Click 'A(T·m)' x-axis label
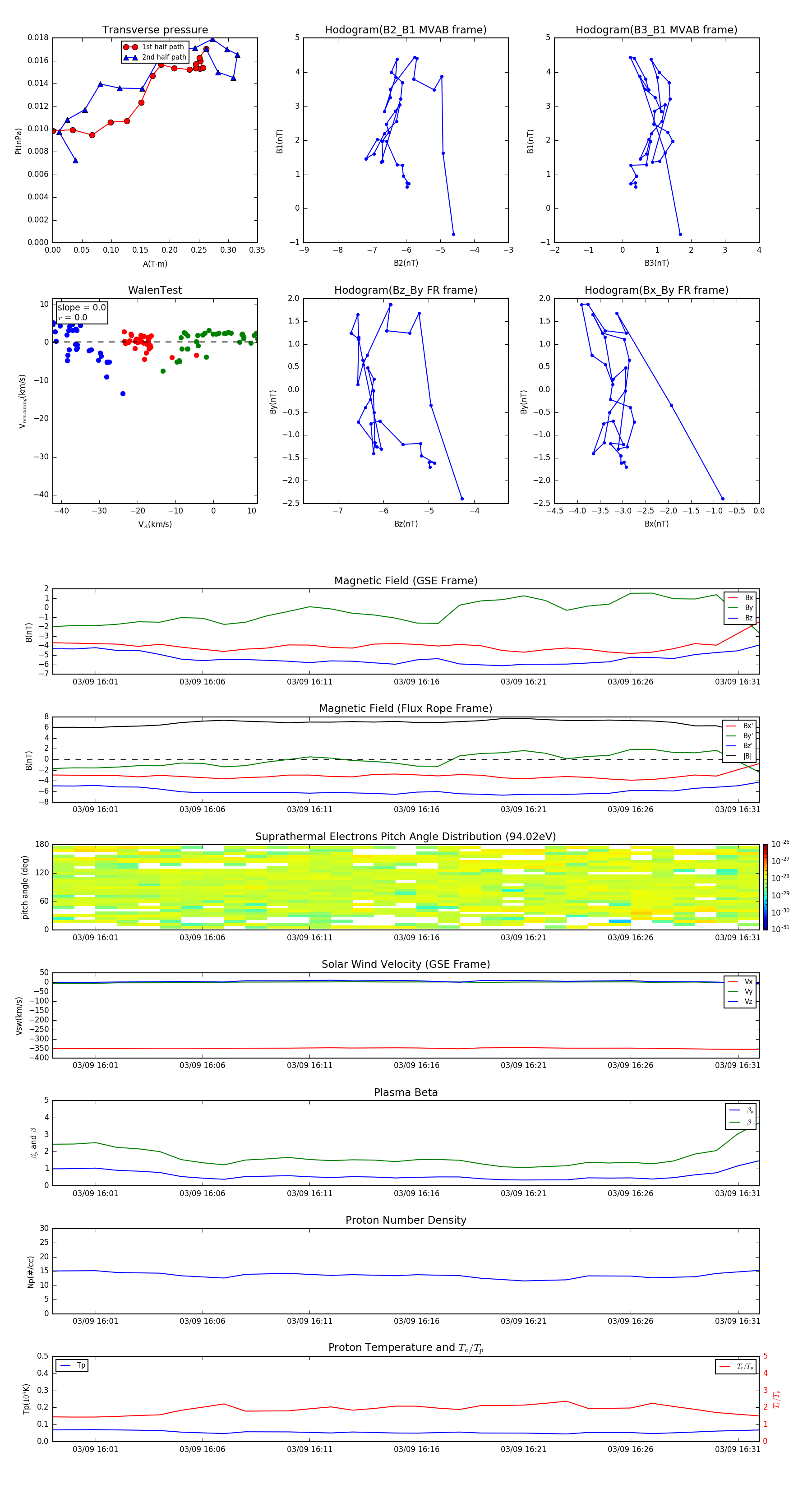 [155, 264]
